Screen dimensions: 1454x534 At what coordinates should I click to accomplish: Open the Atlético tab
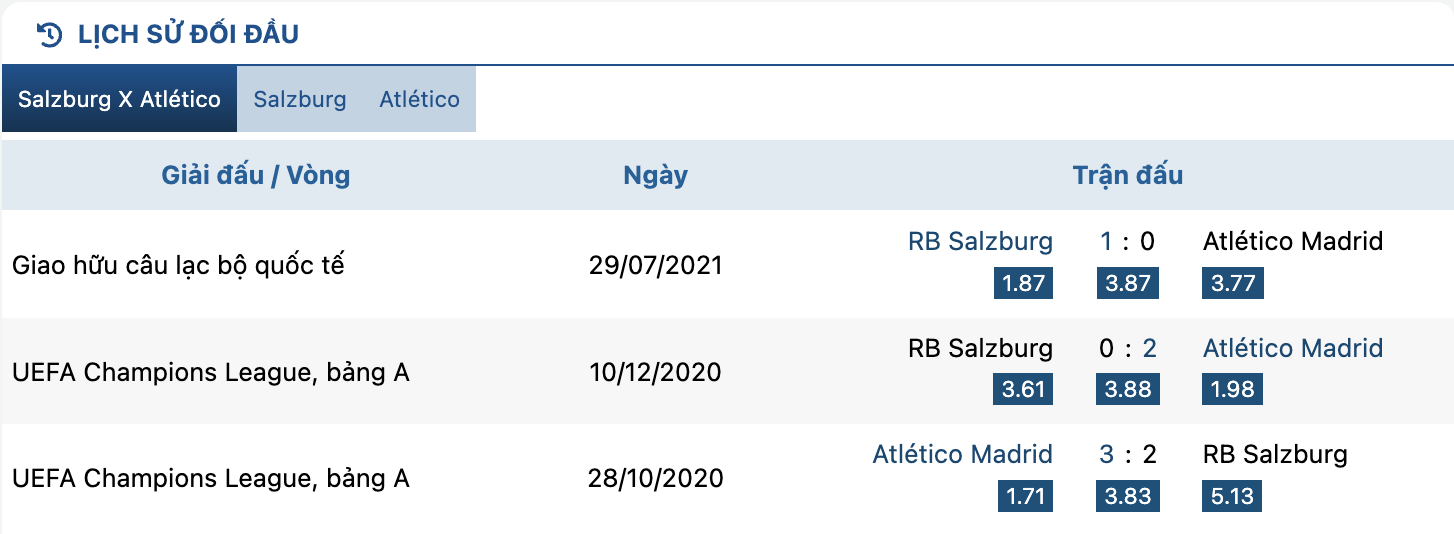(419, 99)
